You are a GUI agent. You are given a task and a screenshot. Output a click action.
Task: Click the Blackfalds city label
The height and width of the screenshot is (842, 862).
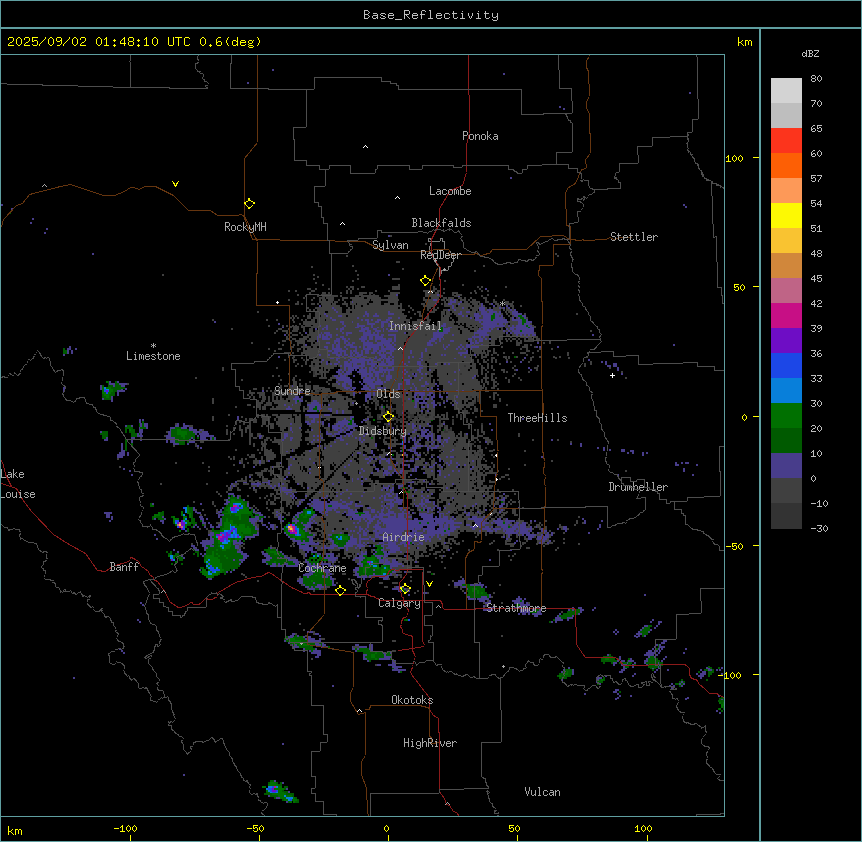pos(441,223)
